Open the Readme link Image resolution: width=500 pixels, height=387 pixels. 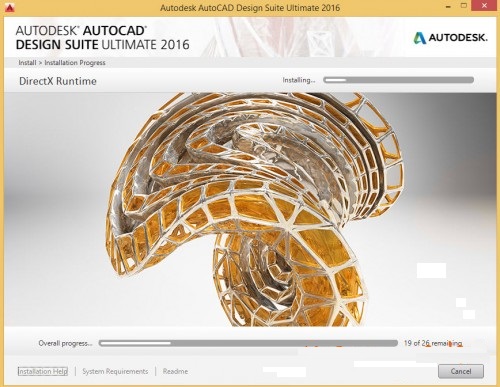click(175, 371)
